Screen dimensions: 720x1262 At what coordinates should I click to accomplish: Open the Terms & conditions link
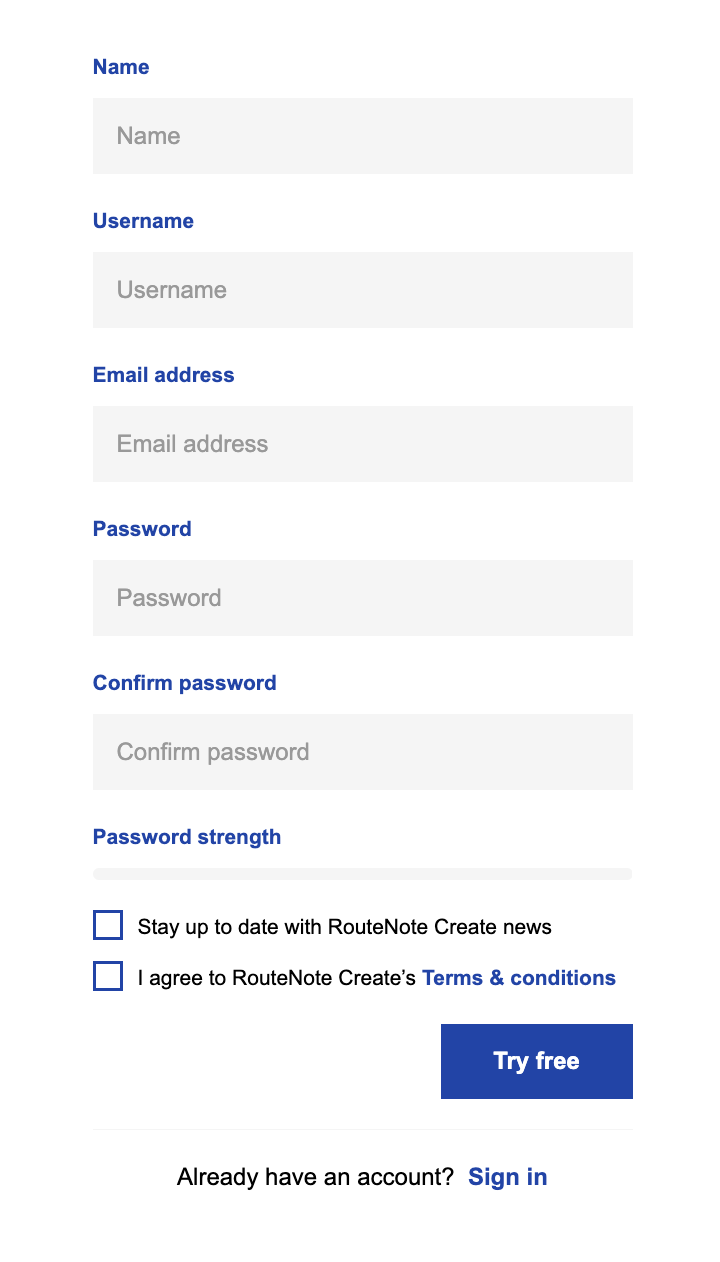tap(518, 978)
